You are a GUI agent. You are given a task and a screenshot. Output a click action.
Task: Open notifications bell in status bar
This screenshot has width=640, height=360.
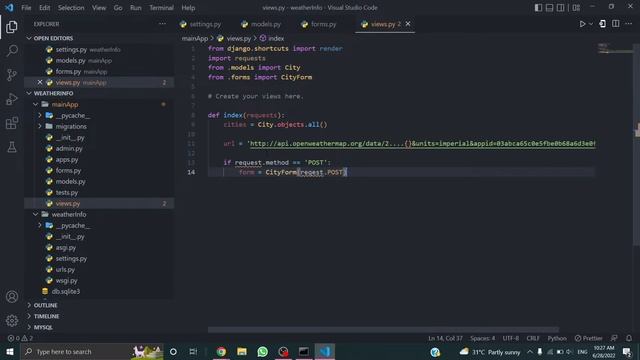(629, 338)
